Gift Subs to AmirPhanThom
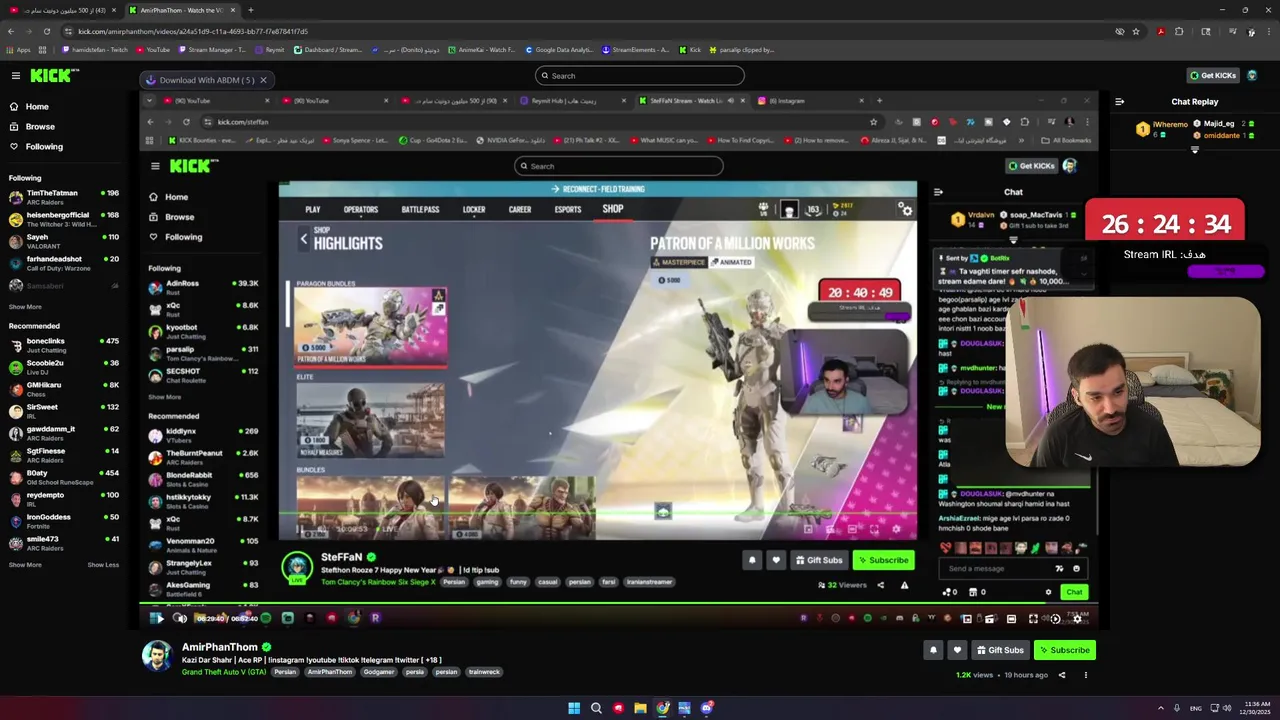Viewport: 1280px width, 720px height. [x=1001, y=650]
